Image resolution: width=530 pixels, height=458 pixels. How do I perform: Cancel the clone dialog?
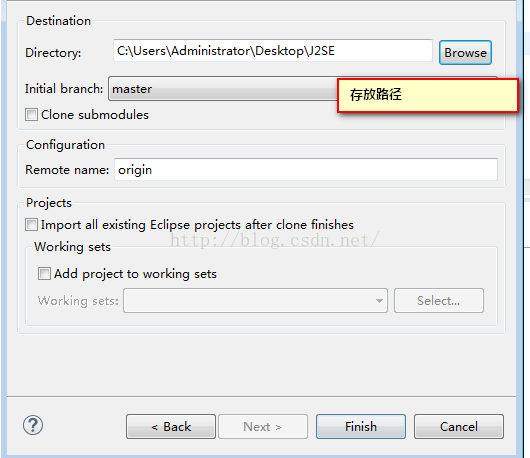click(x=459, y=427)
